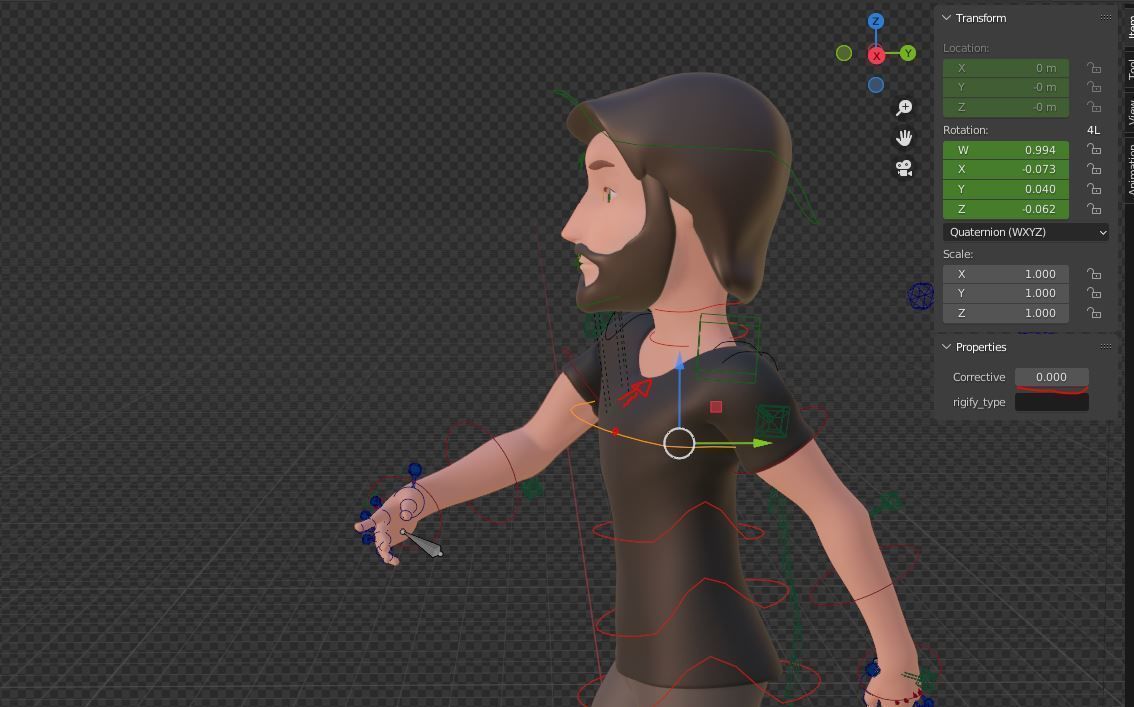1134x707 pixels.
Task: Select the grey cone hand IK control
Action: point(422,543)
